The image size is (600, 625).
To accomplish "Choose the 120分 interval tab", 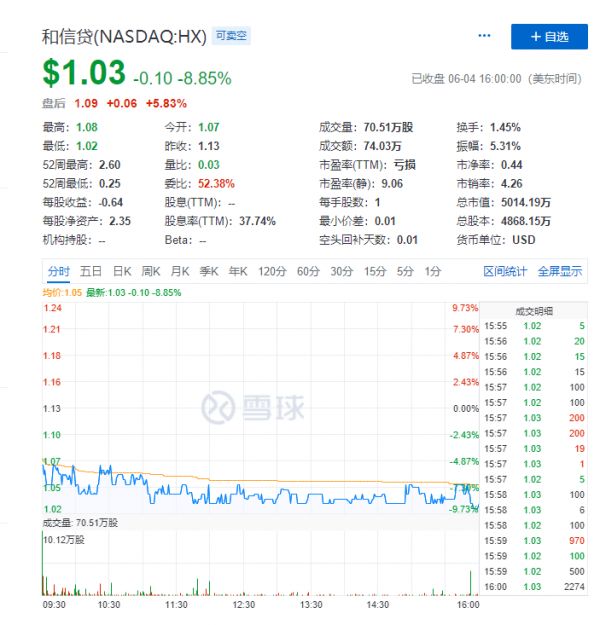I will click(272, 271).
